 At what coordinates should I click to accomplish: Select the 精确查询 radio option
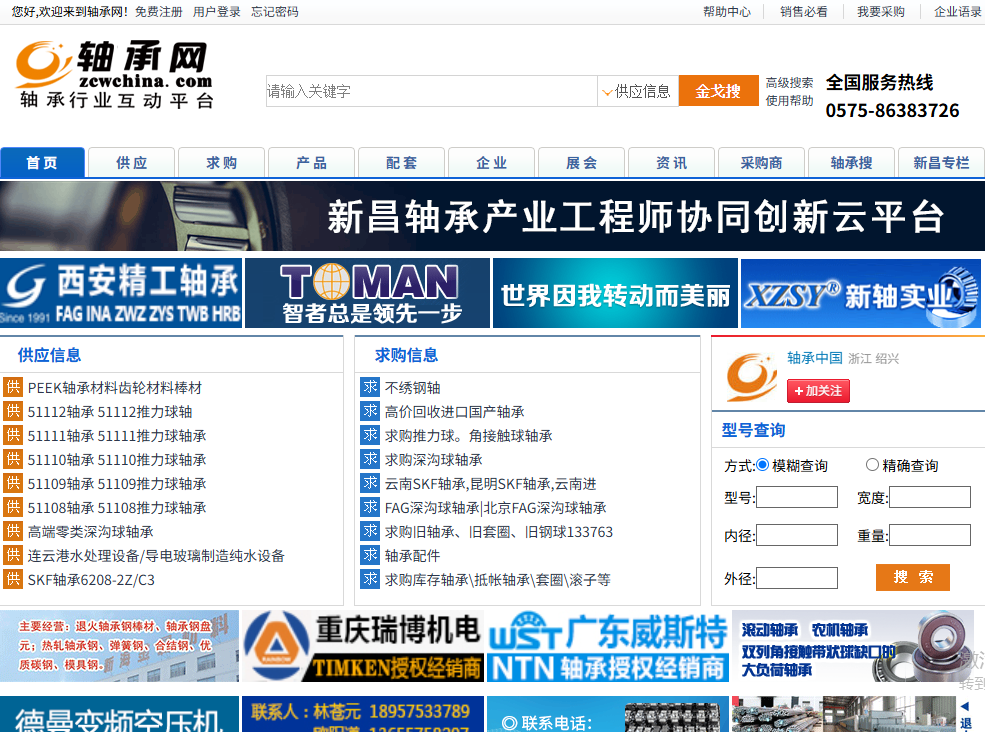(872, 465)
